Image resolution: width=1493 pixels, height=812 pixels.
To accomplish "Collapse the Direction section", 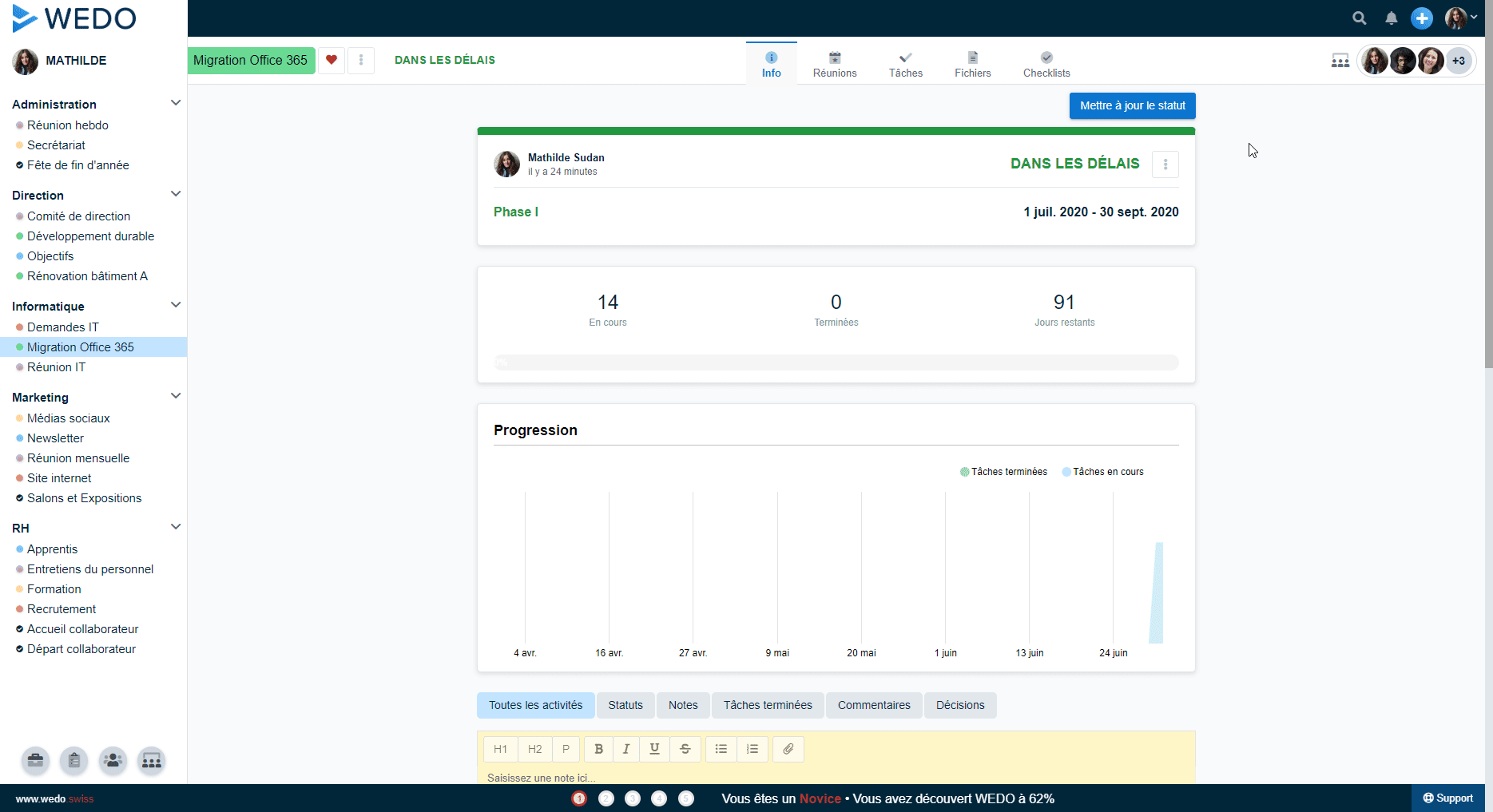I will point(176,194).
